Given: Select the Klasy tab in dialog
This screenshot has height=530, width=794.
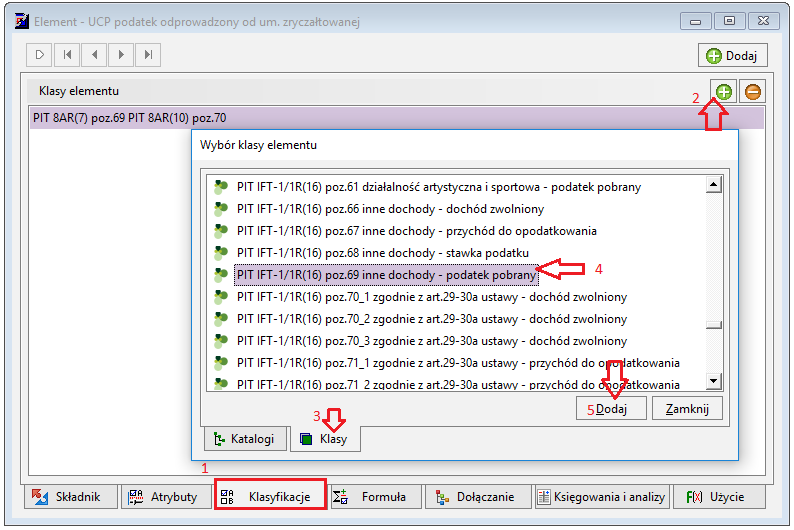Looking at the screenshot, I should click(x=325, y=438).
